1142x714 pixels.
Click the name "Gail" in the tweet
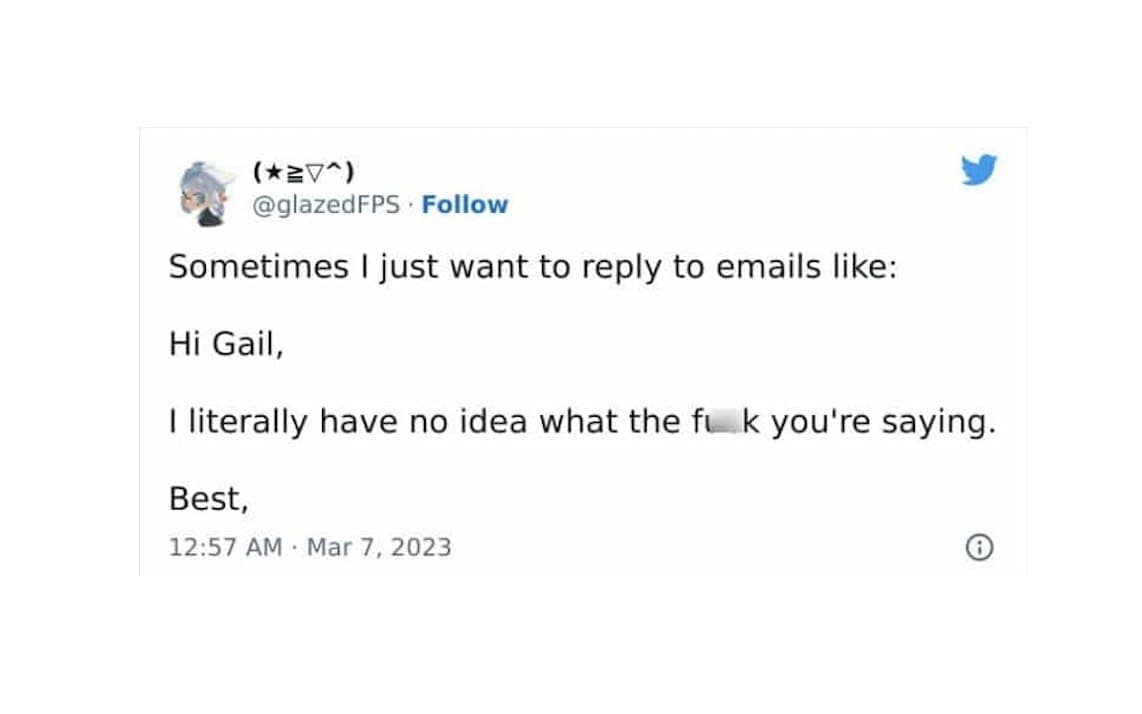pyautogui.click(x=246, y=344)
